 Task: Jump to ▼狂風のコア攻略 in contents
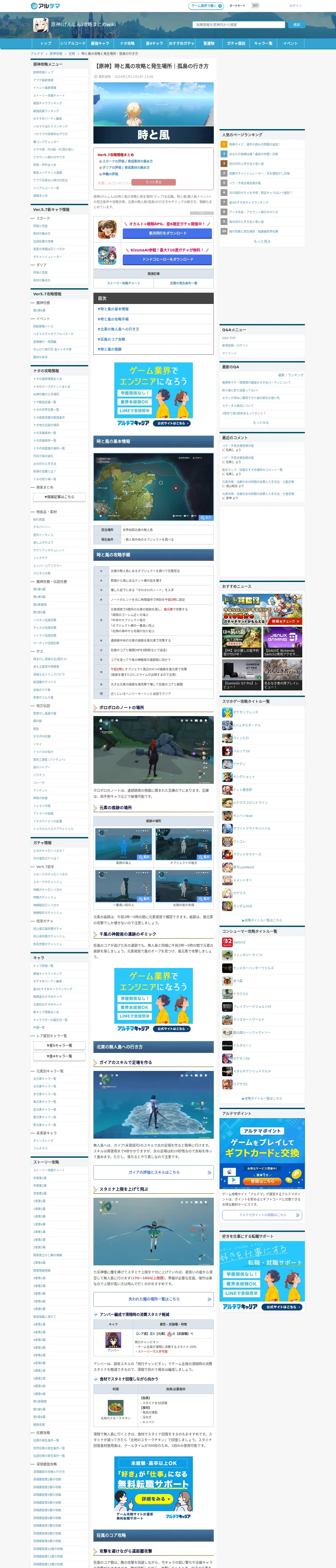pos(111,339)
